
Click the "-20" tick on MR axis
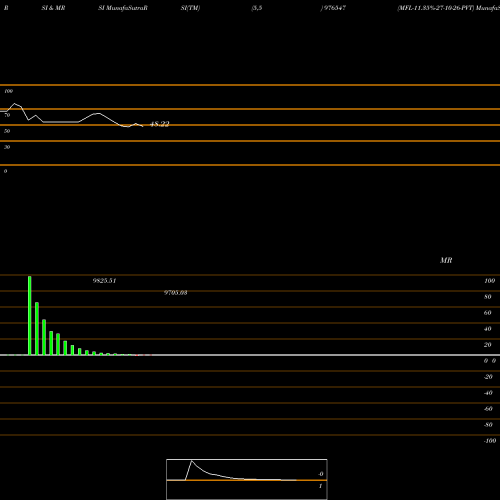(488, 377)
